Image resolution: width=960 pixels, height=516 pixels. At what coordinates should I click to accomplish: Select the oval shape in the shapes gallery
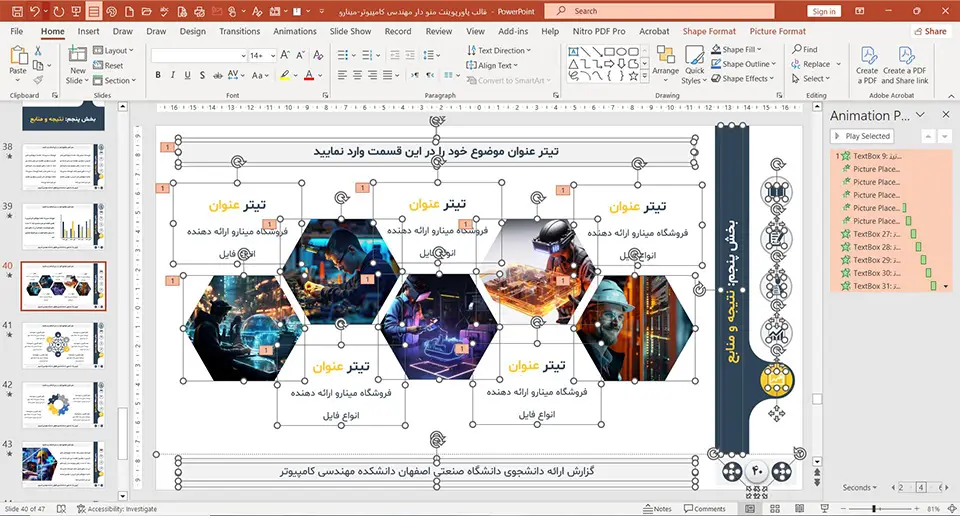621,51
